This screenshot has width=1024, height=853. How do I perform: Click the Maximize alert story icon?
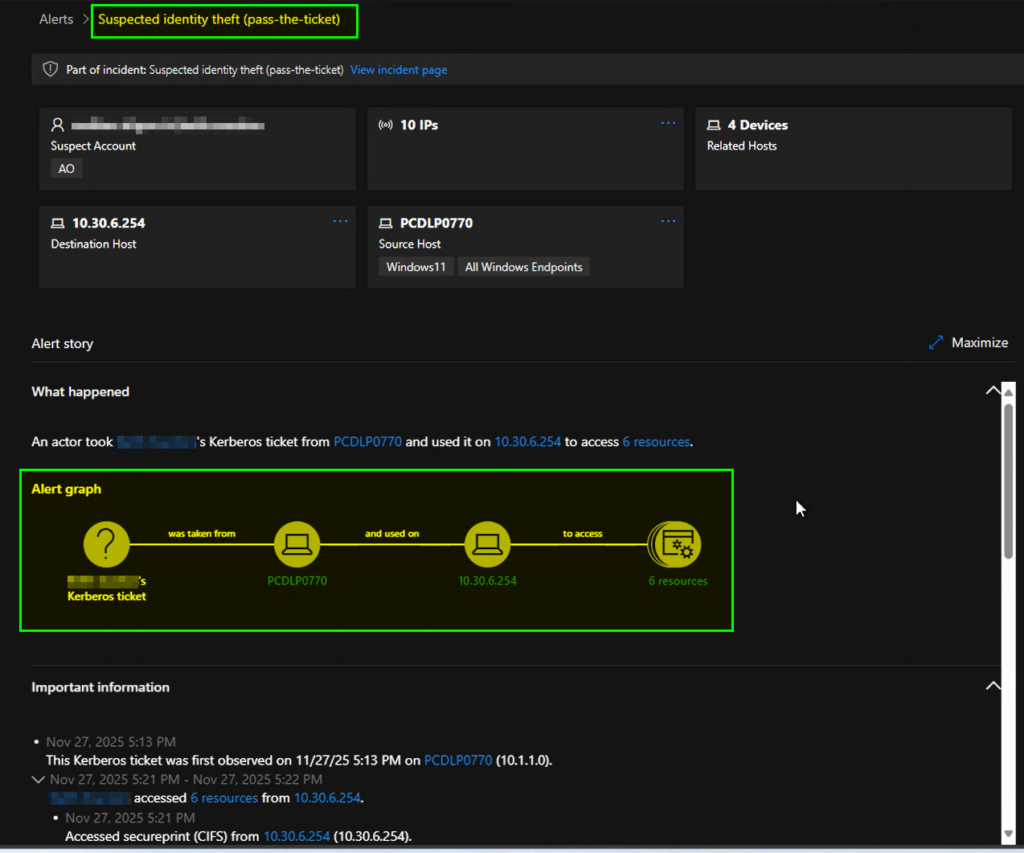(x=936, y=343)
